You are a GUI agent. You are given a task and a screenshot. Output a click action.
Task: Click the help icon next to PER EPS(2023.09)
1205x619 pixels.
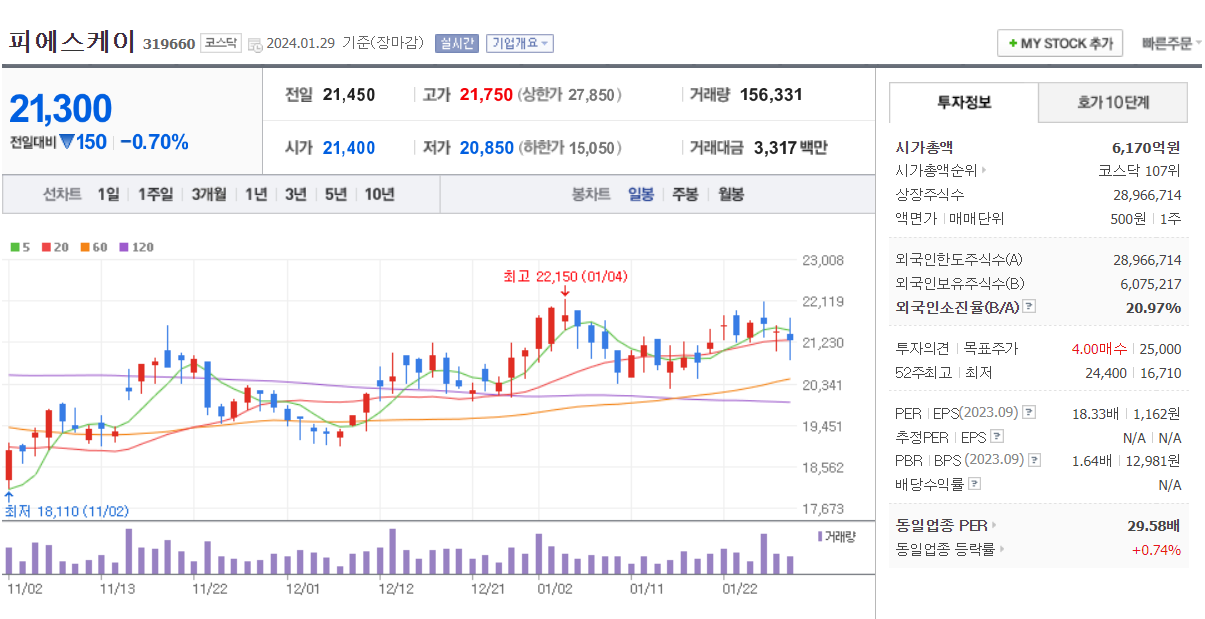[1029, 413]
